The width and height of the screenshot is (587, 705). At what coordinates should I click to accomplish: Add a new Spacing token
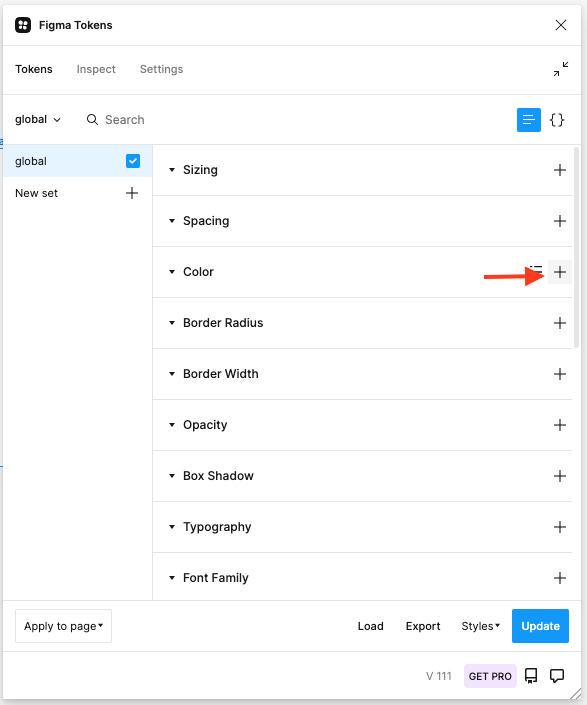click(560, 221)
